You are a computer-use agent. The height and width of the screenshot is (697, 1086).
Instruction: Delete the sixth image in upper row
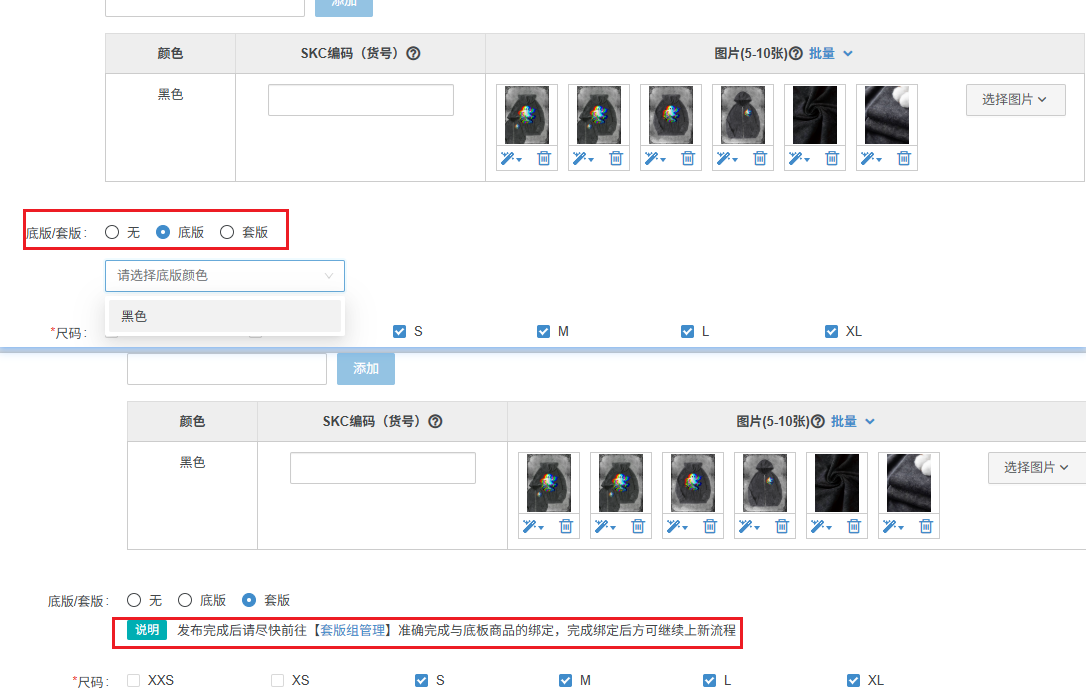click(904, 159)
